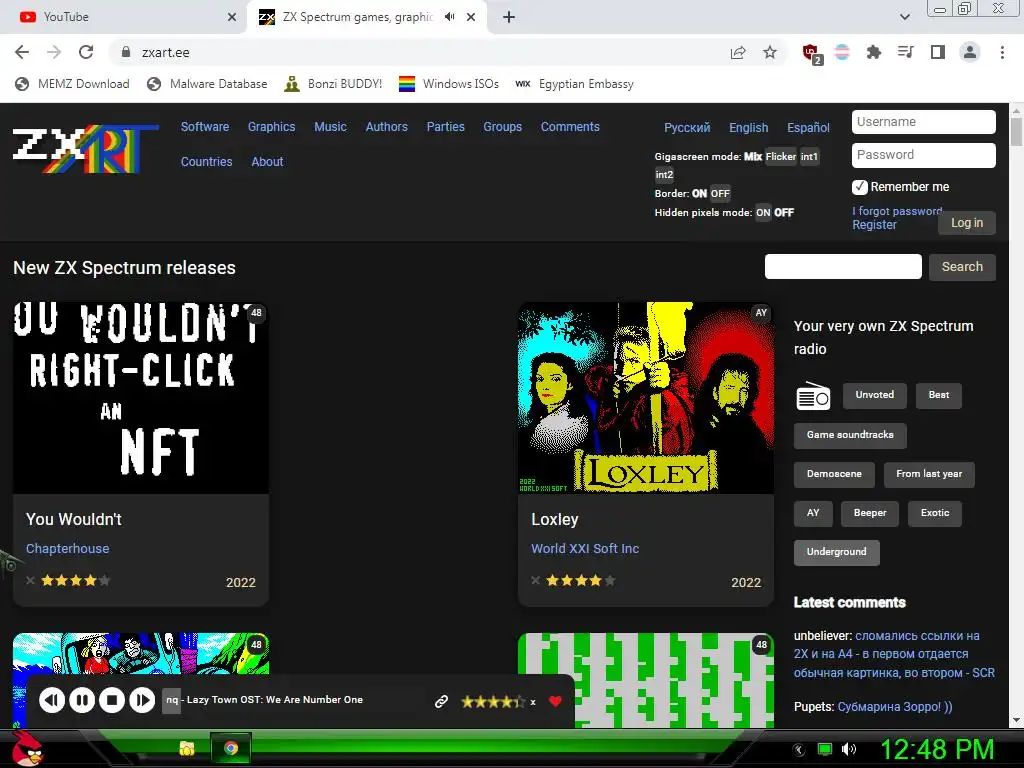Open the MEMZ Download bookmark
The height and width of the screenshot is (768, 1024).
[x=72, y=84]
